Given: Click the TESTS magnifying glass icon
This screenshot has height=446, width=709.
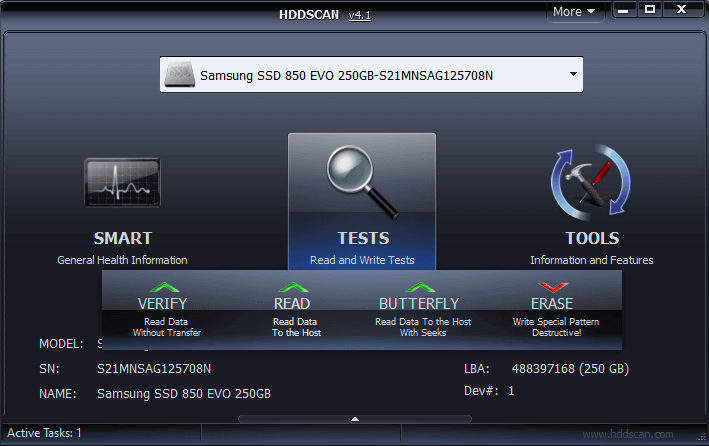Looking at the screenshot, I should [x=362, y=182].
